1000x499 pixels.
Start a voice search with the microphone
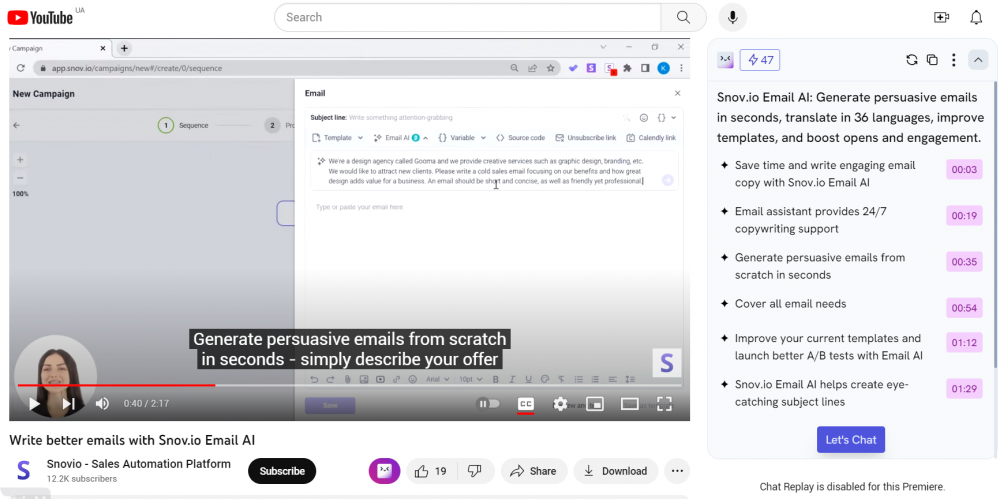(x=732, y=17)
